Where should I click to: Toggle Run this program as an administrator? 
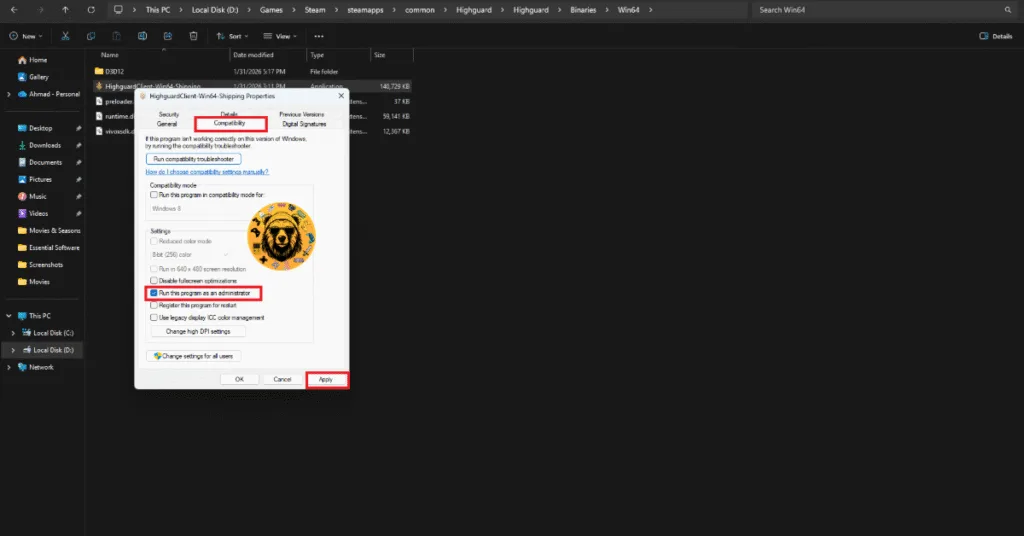(154, 293)
